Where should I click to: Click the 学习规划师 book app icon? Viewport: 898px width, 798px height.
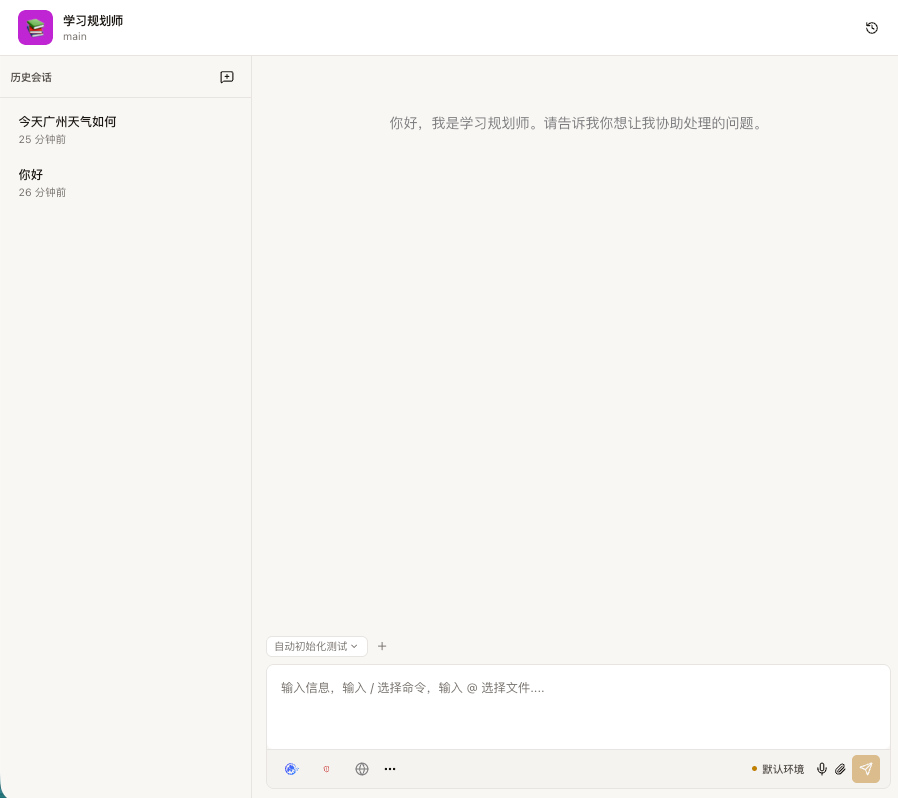coord(36,27)
